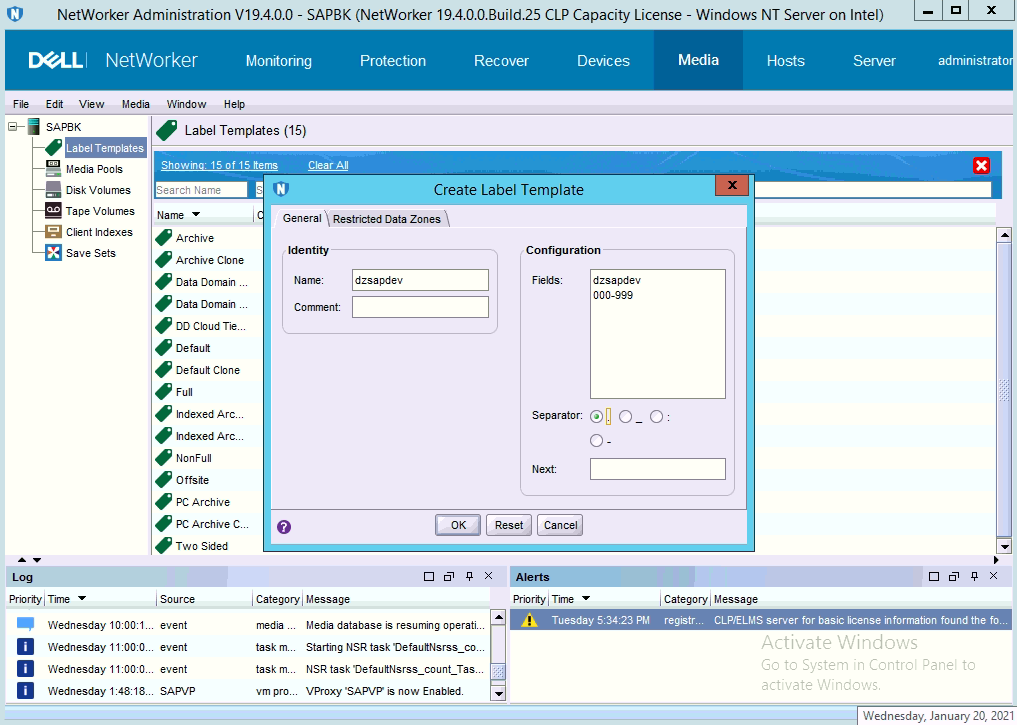Open the Protection tab
Screen dimensions: 1017x725
point(393,61)
